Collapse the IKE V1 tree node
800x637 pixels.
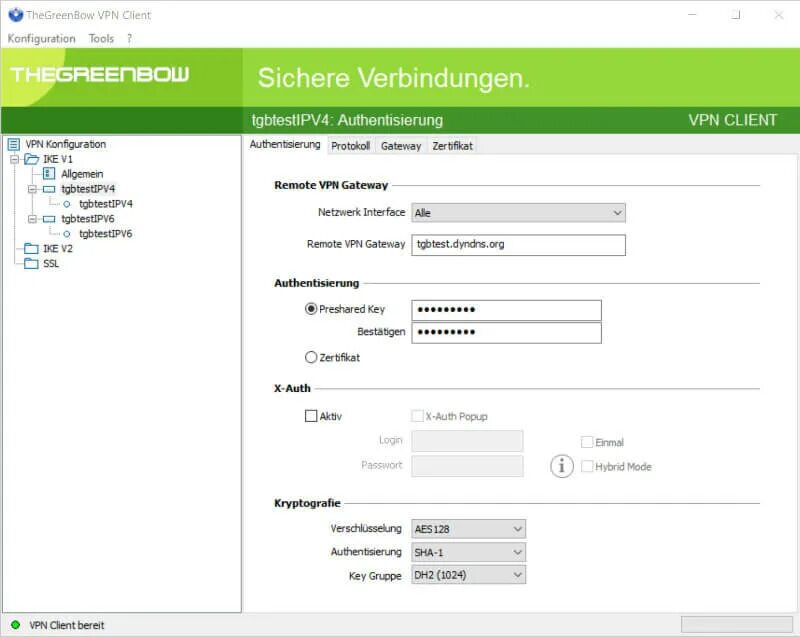[14, 160]
